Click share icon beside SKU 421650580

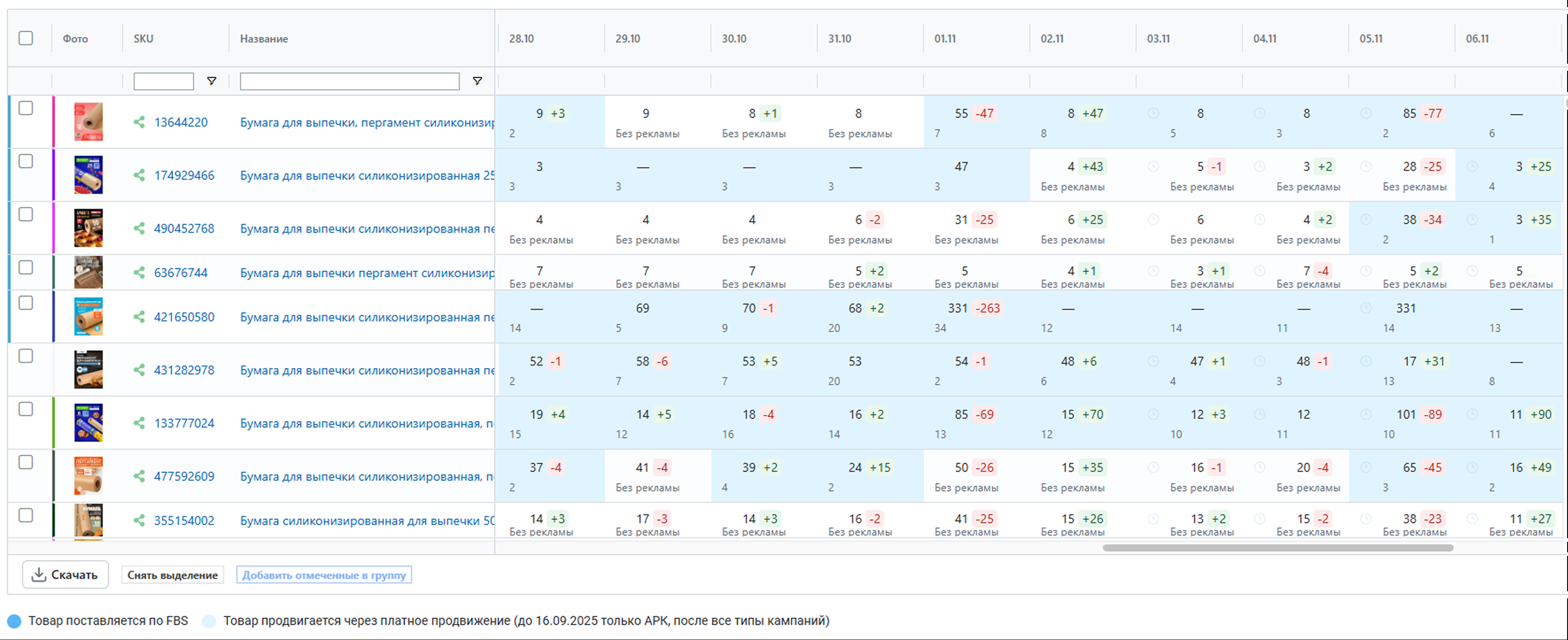click(140, 317)
